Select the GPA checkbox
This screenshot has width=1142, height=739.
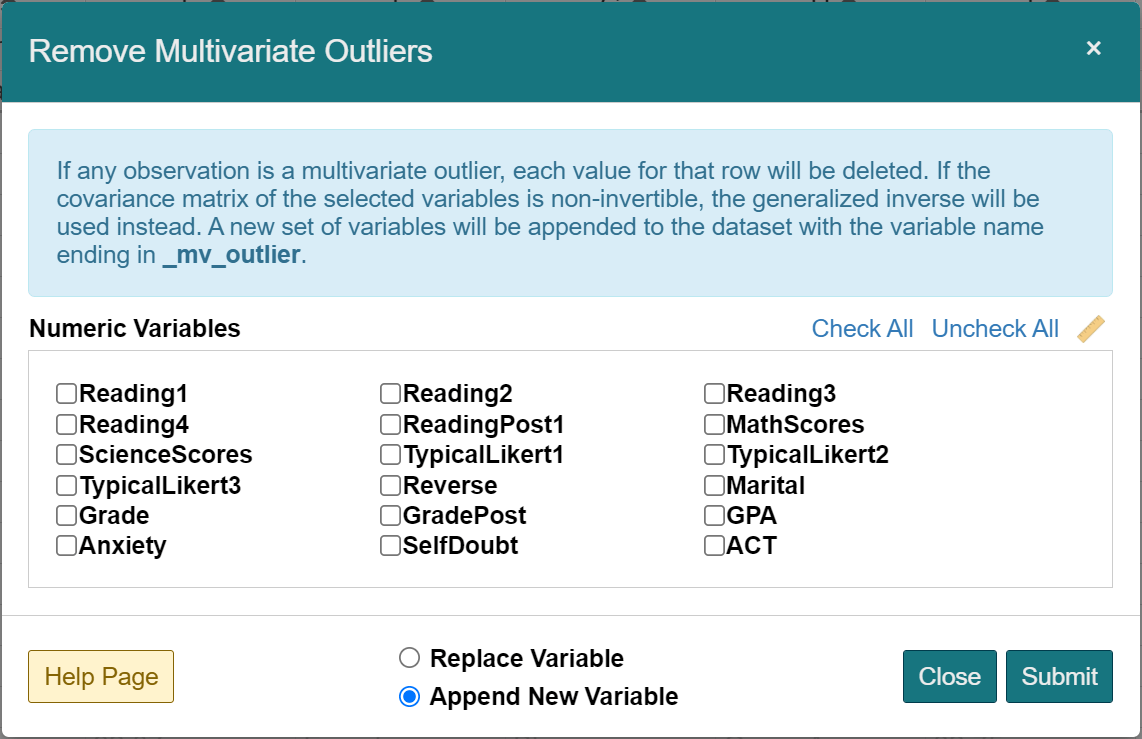click(713, 515)
